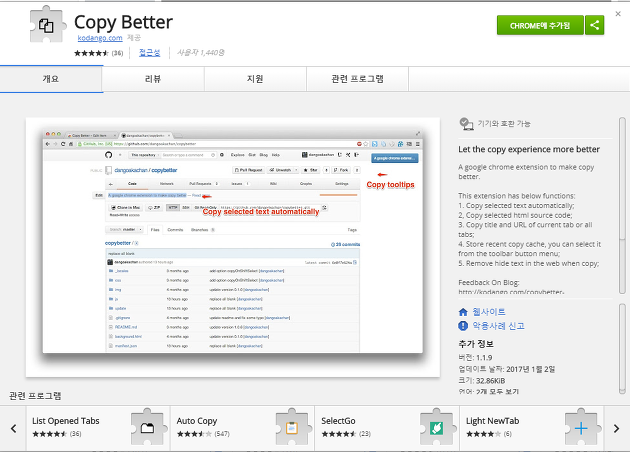Image resolution: width=630 pixels, height=452 pixels.
Task: Click the green share icon button
Action: pos(595,25)
